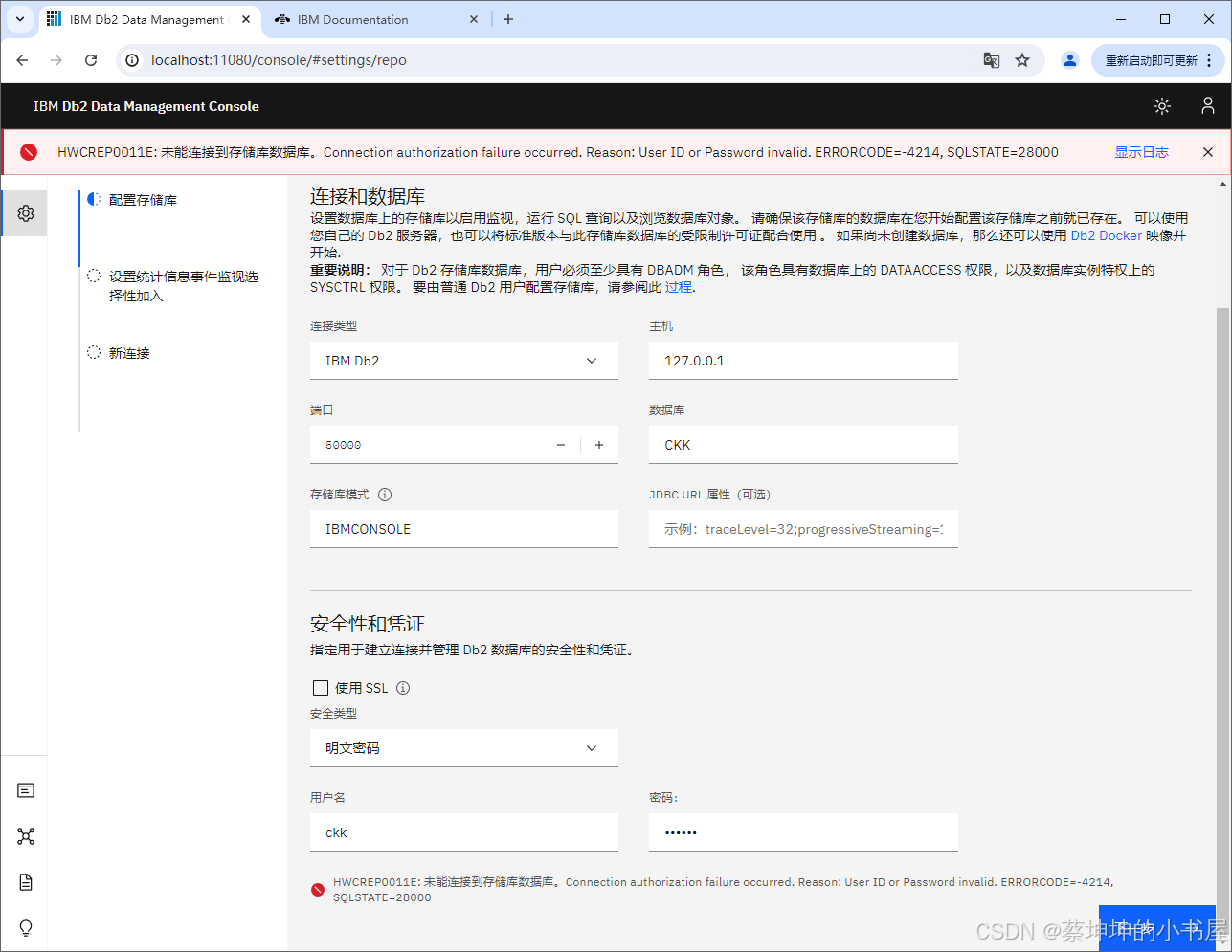Click the database field containing CKK
The image size is (1232, 952).
tap(803, 445)
